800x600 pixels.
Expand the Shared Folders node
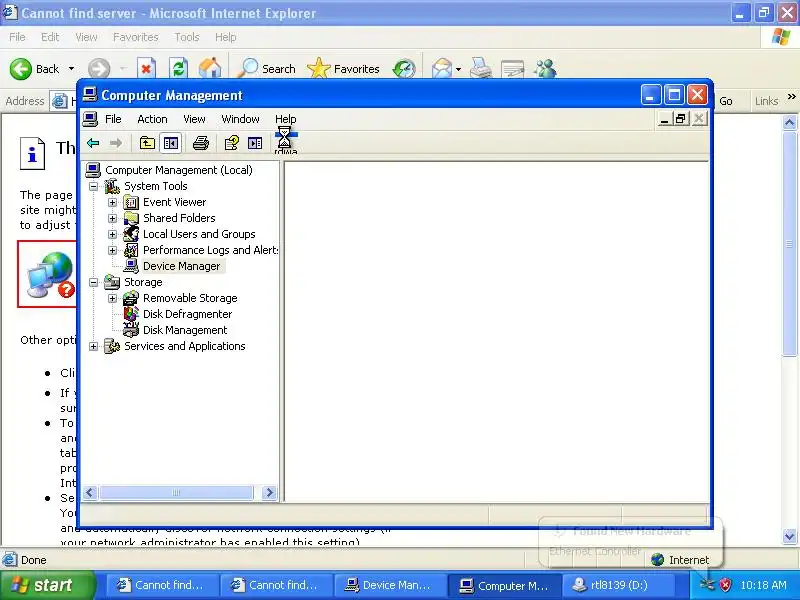pos(112,218)
